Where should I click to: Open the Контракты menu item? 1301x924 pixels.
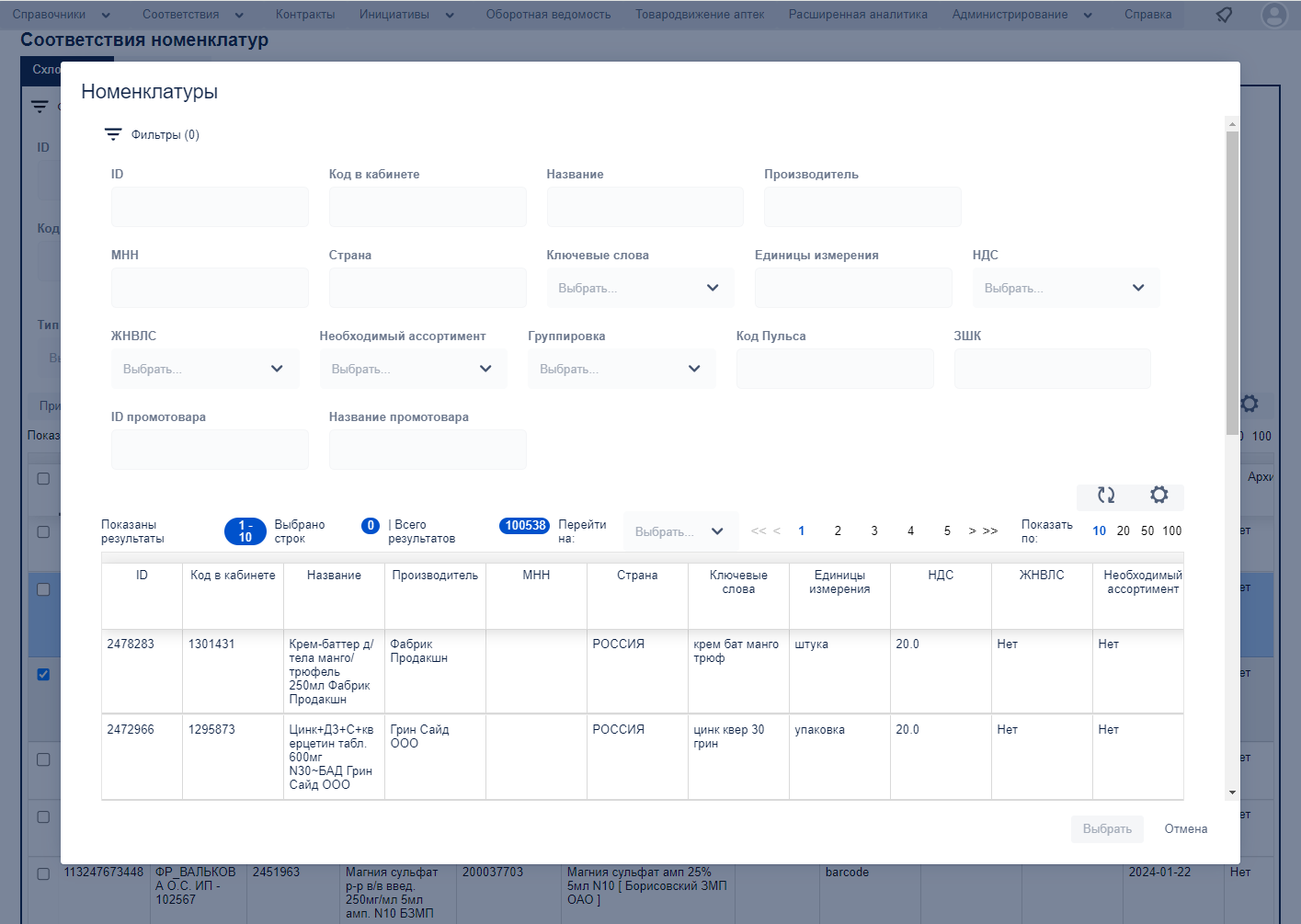click(305, 15)
